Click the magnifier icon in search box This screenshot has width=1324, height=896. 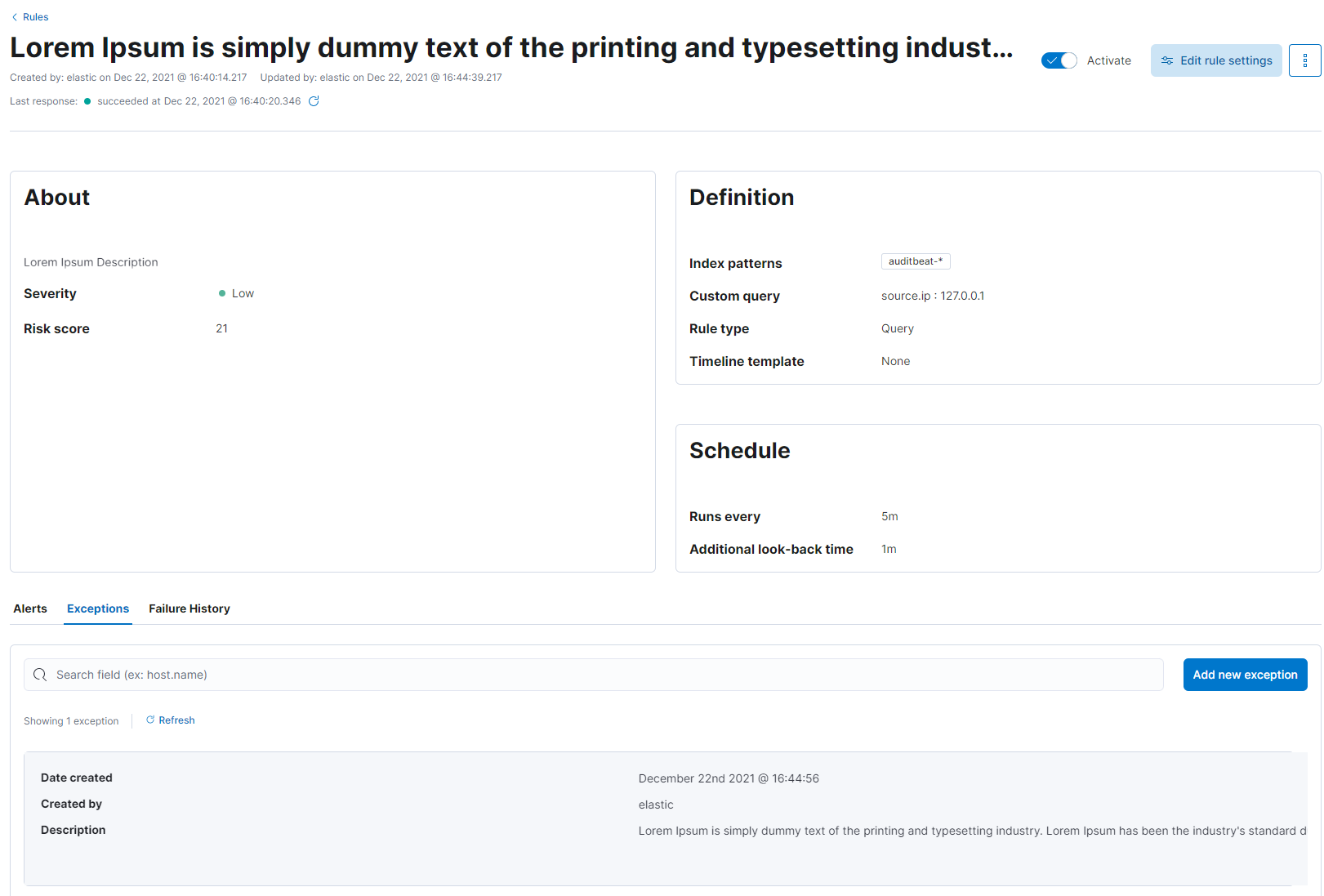pos(40,675)
